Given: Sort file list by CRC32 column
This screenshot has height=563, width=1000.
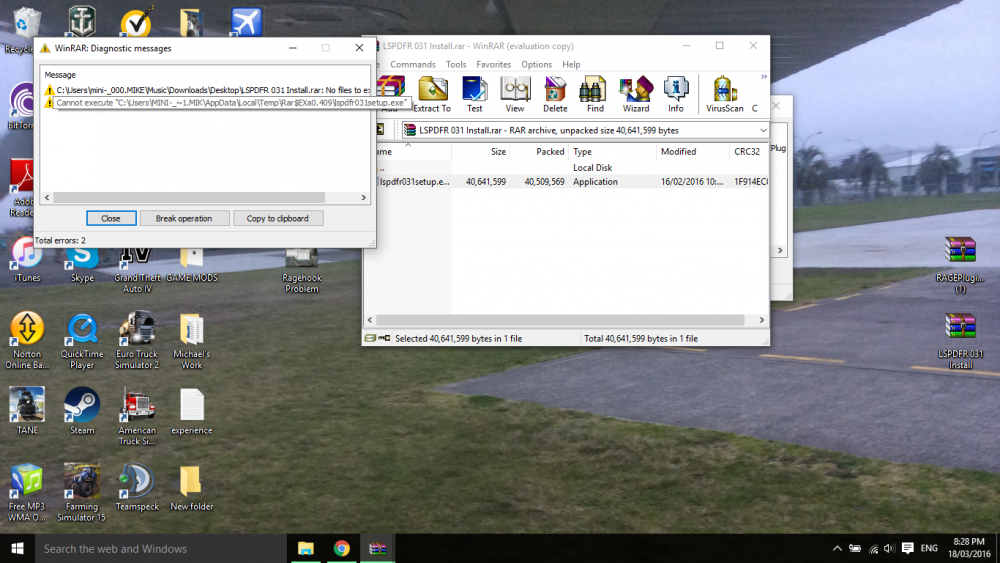Looking at the screenshot, I should tap(749, 152).
